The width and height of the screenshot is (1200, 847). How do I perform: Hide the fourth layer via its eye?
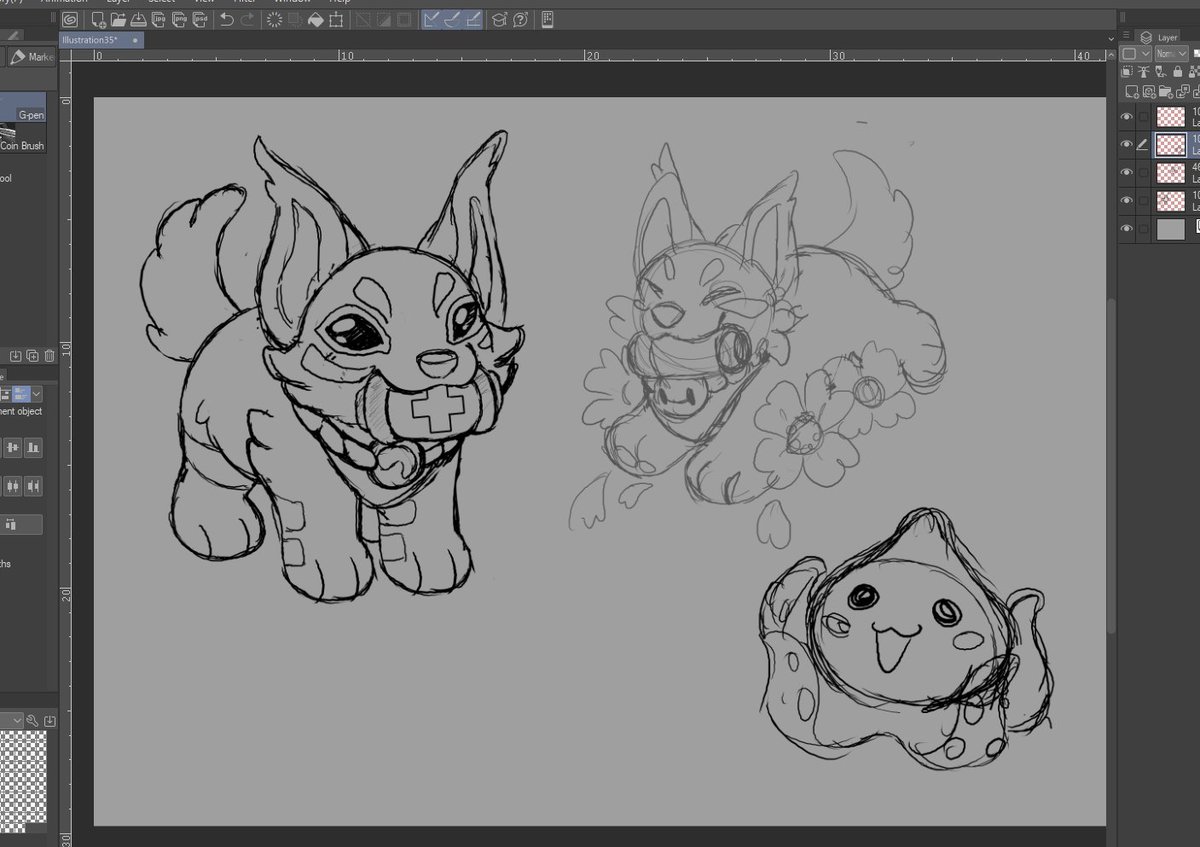point(1127,201)
